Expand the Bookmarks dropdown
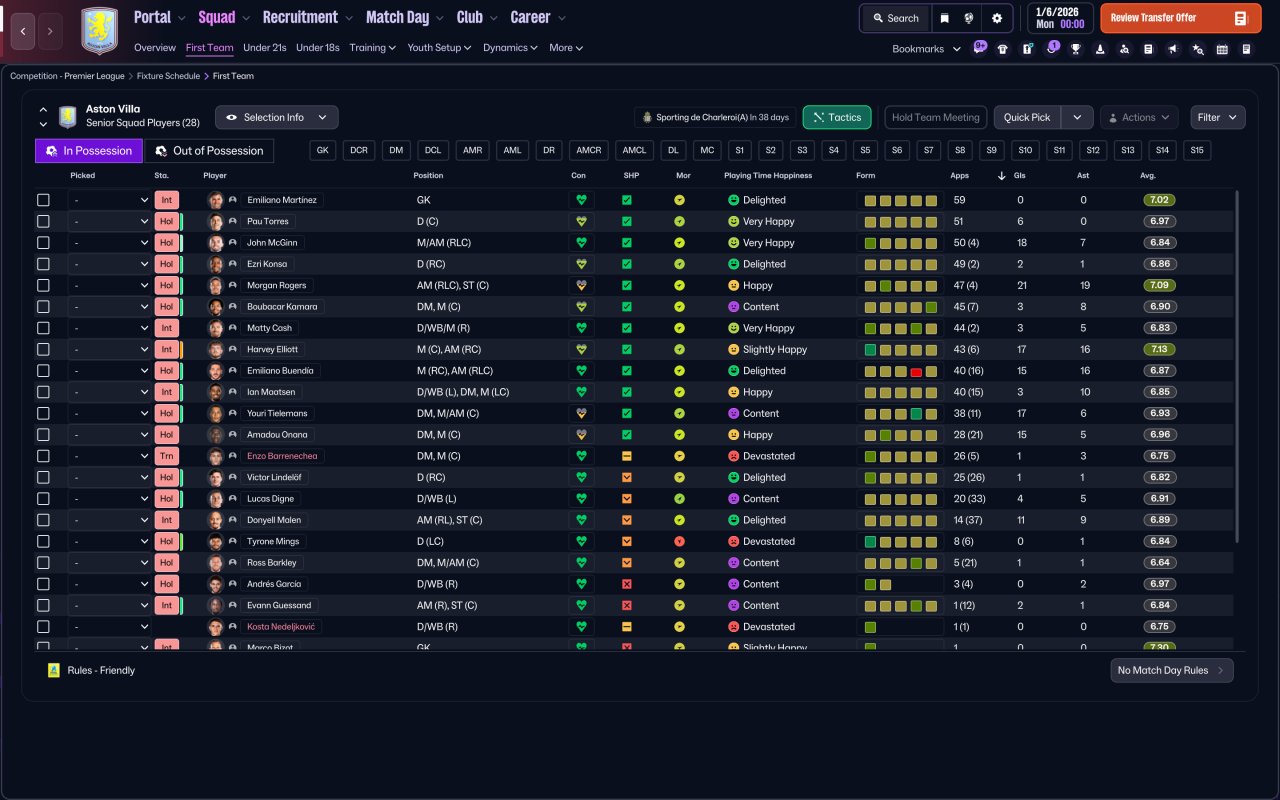This screenshot has width=1280, height=800. [927, 49]
